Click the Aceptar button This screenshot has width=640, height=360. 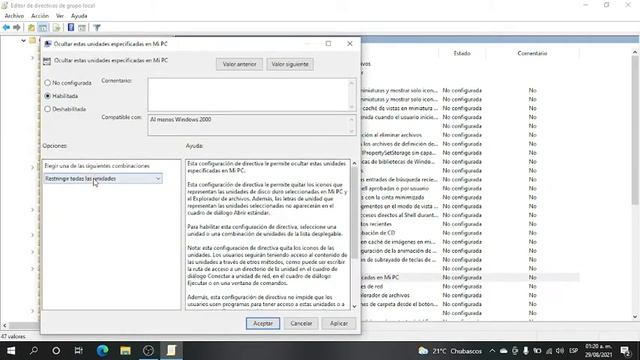click(x=263, y=323)
